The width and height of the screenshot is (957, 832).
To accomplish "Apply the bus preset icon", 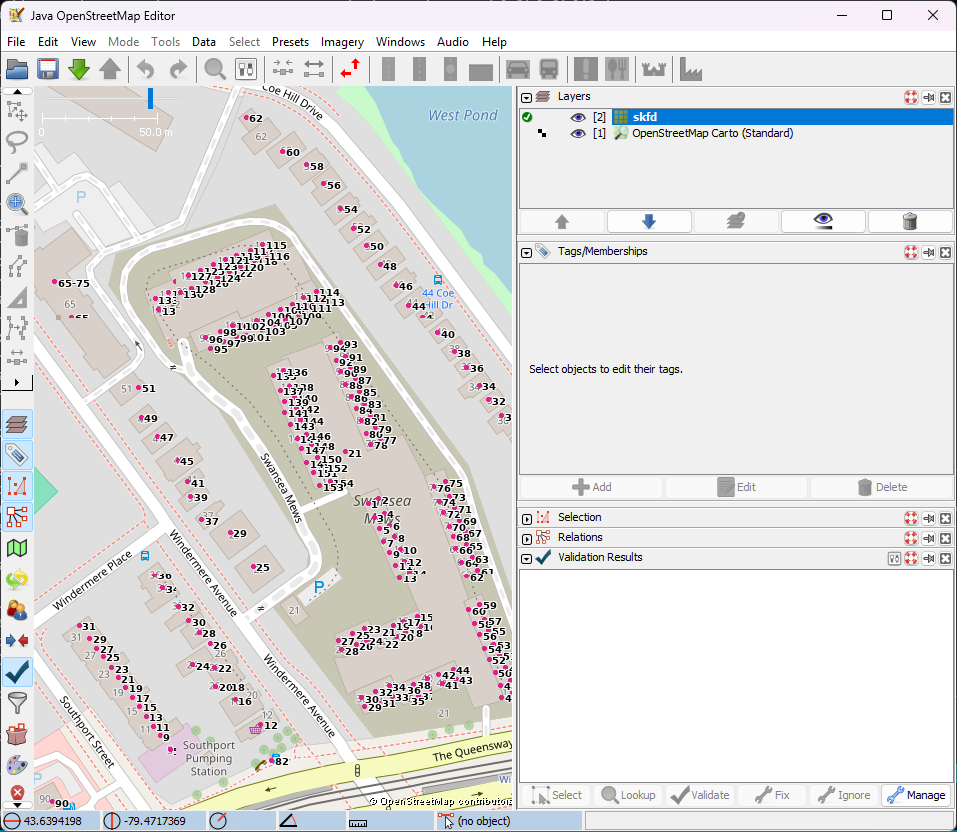I will (x=549, y=69).
